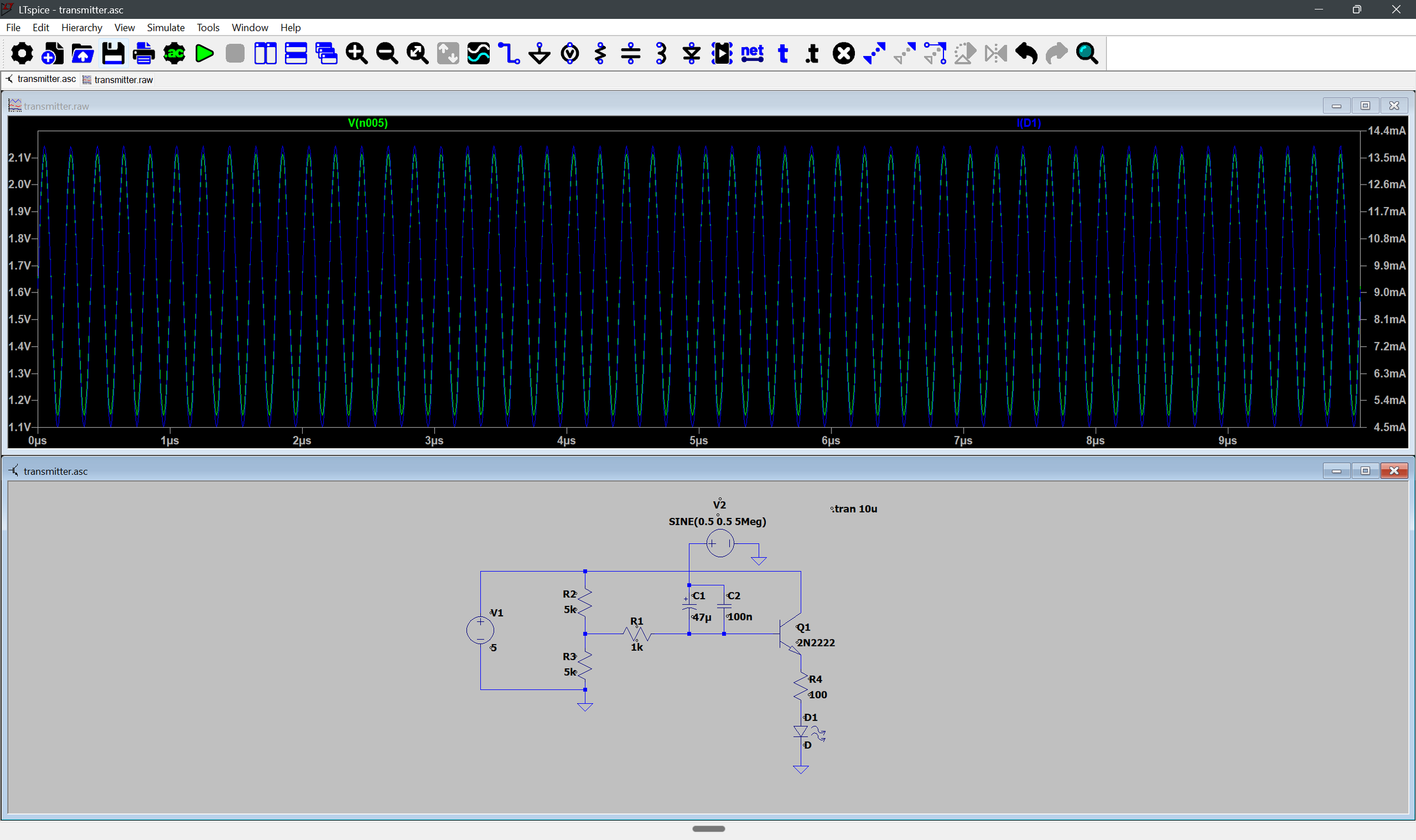
Task: Zoom in with the magnifier plus icon
Action: tap(356, 54)
